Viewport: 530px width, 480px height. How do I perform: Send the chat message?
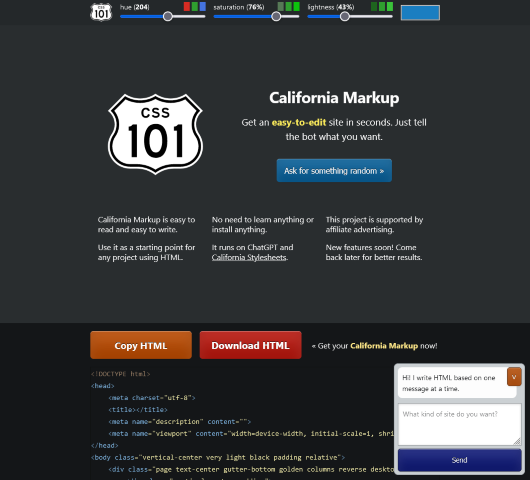pyautogui.click(x=460, y=460)
